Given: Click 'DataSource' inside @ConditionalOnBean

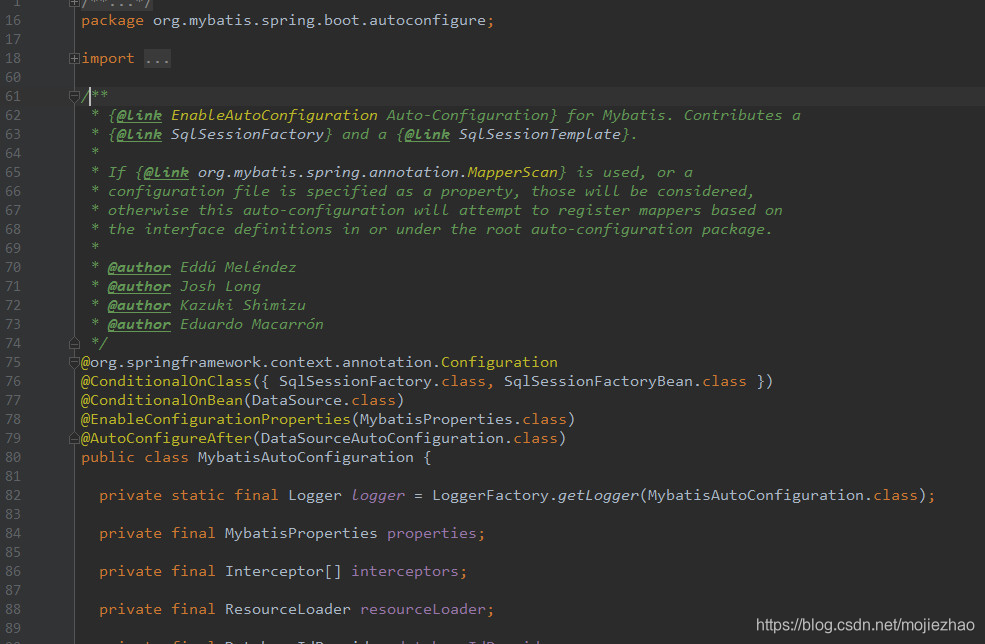Looking at the screenshot, I should (297, 400).
